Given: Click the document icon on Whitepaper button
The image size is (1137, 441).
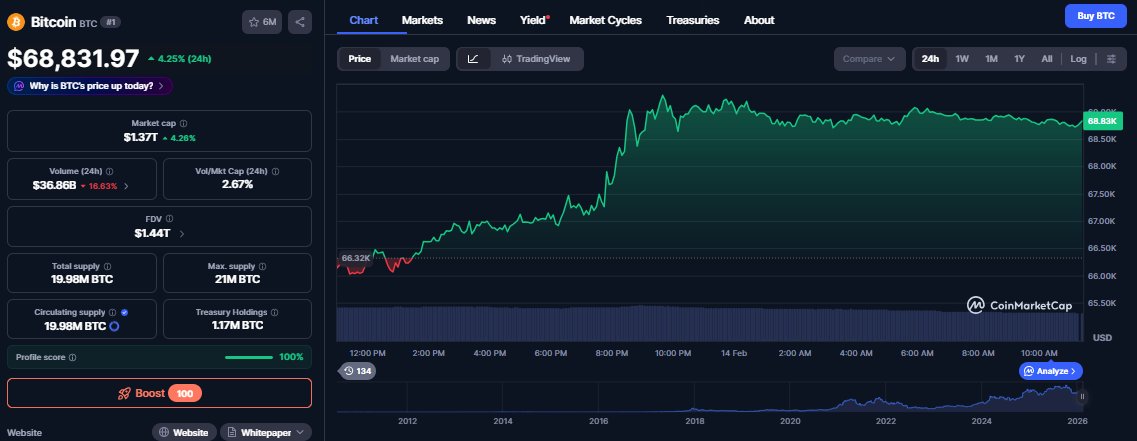Looking at the screenshot, I should pyautogui.click(x=232, y=432).
